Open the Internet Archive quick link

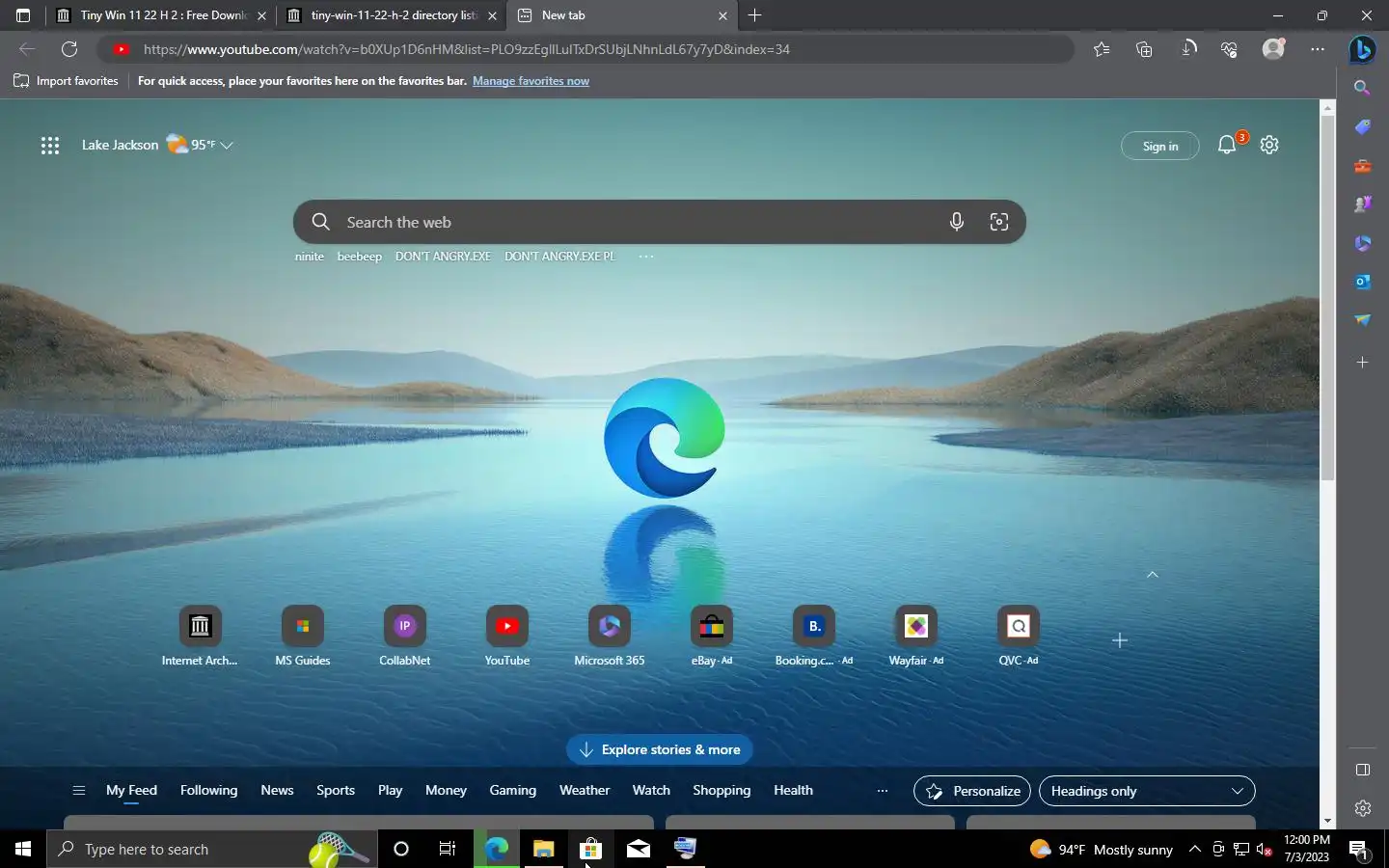pyautogui.click(x=200, y=637)
